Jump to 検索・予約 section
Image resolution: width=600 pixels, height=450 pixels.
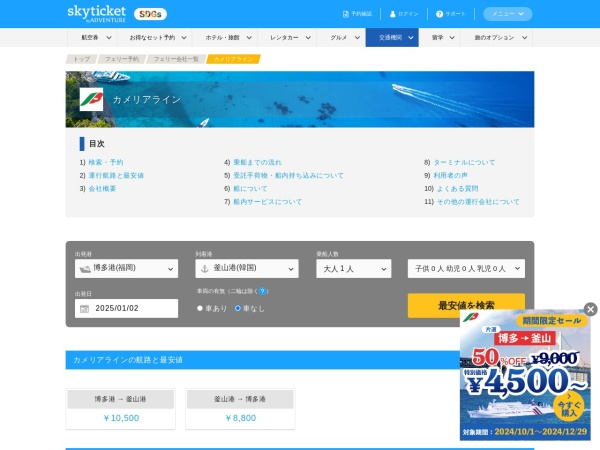106,162
